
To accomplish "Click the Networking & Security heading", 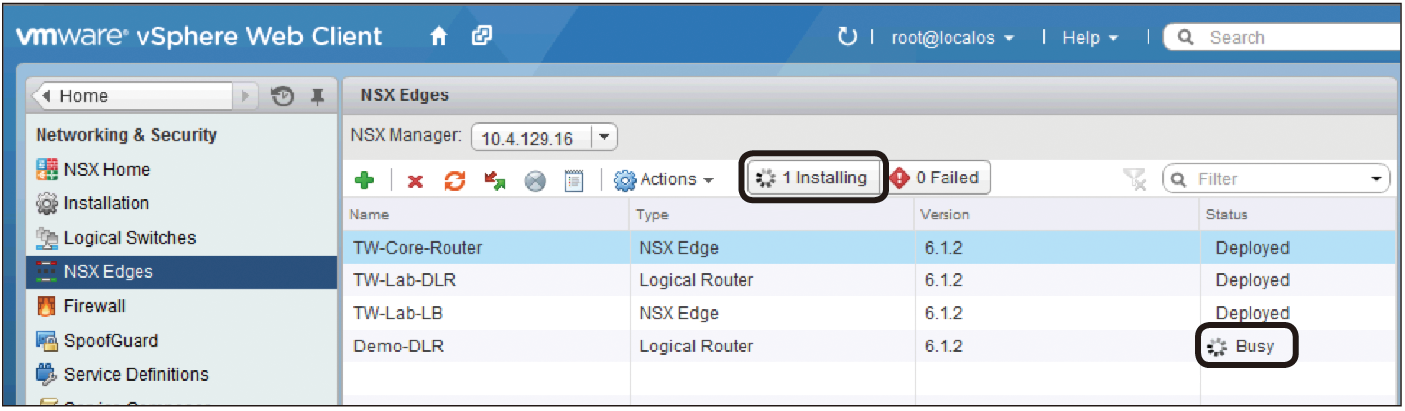I will pos(126,135).
